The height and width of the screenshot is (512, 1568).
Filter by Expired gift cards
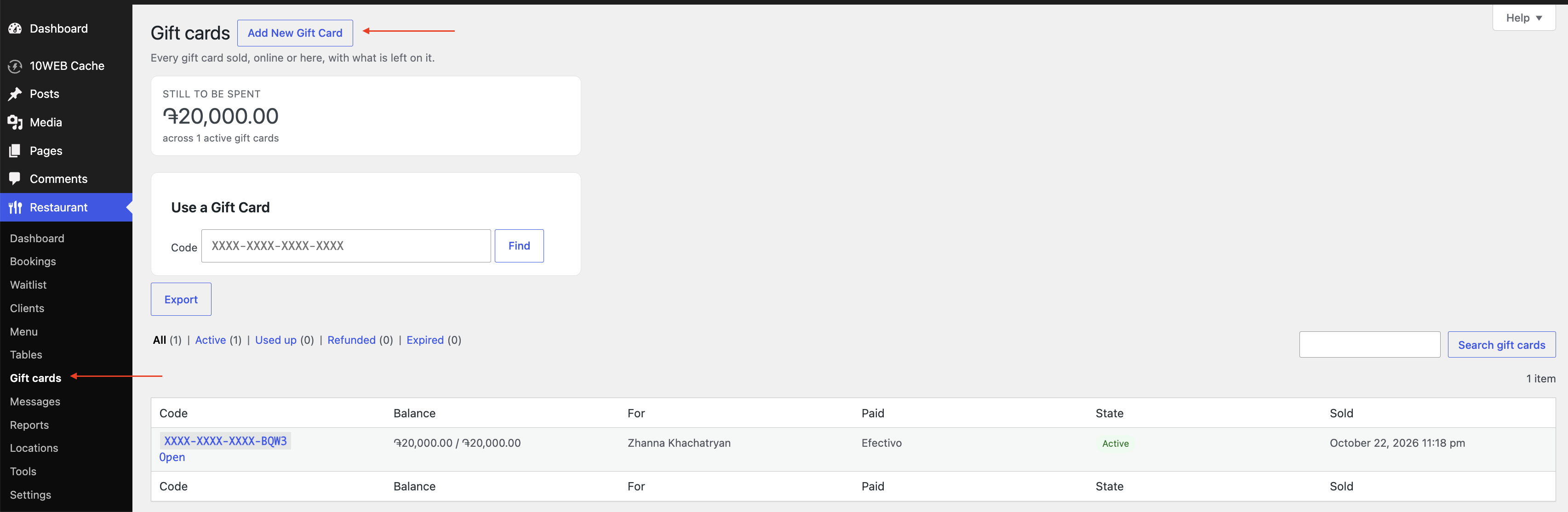pos(425,340)
